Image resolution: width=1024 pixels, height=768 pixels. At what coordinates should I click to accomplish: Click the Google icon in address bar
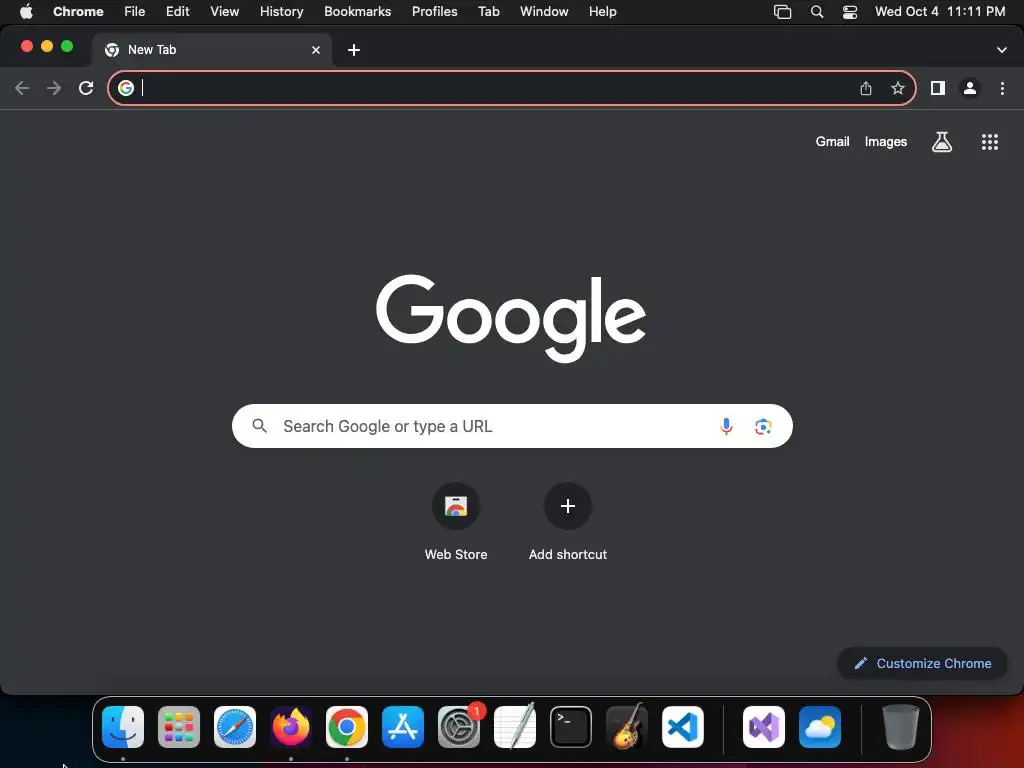[x=126, y=88]
